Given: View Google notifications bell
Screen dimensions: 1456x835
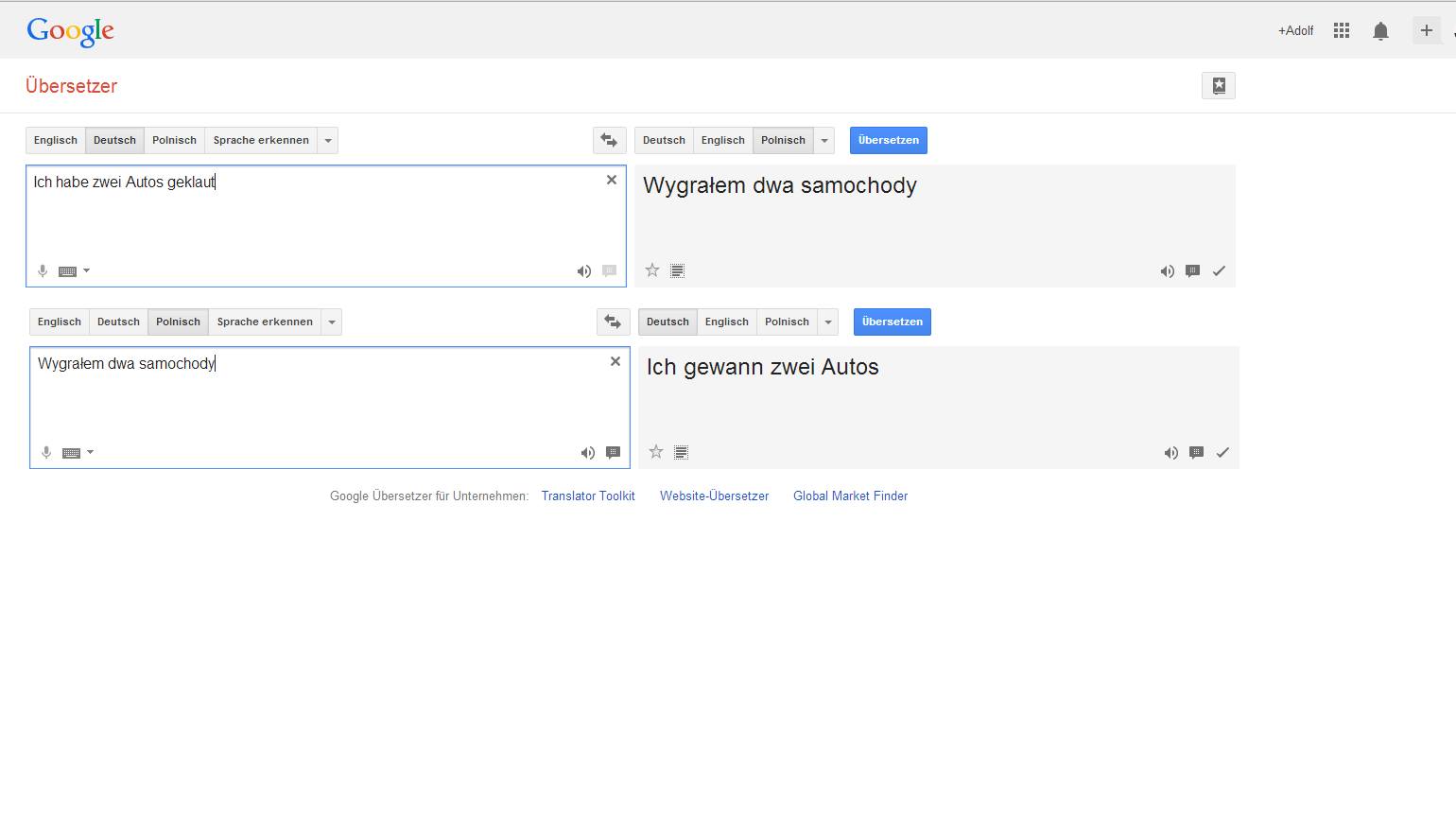Looking at the screenshot, I should [x=1380, y=31].
